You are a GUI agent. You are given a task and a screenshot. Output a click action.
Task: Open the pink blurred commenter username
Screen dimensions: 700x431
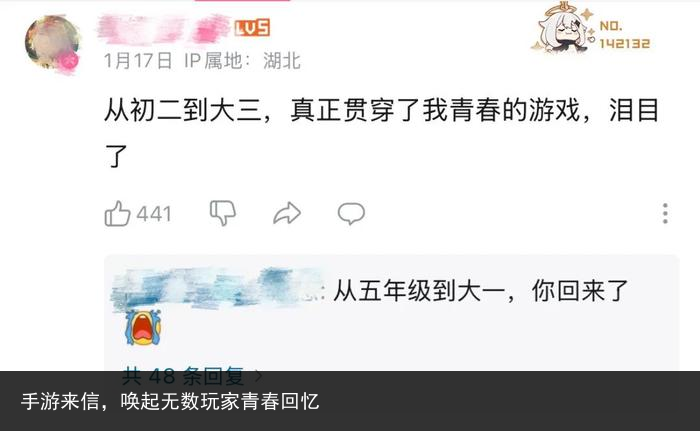(164, 29)
